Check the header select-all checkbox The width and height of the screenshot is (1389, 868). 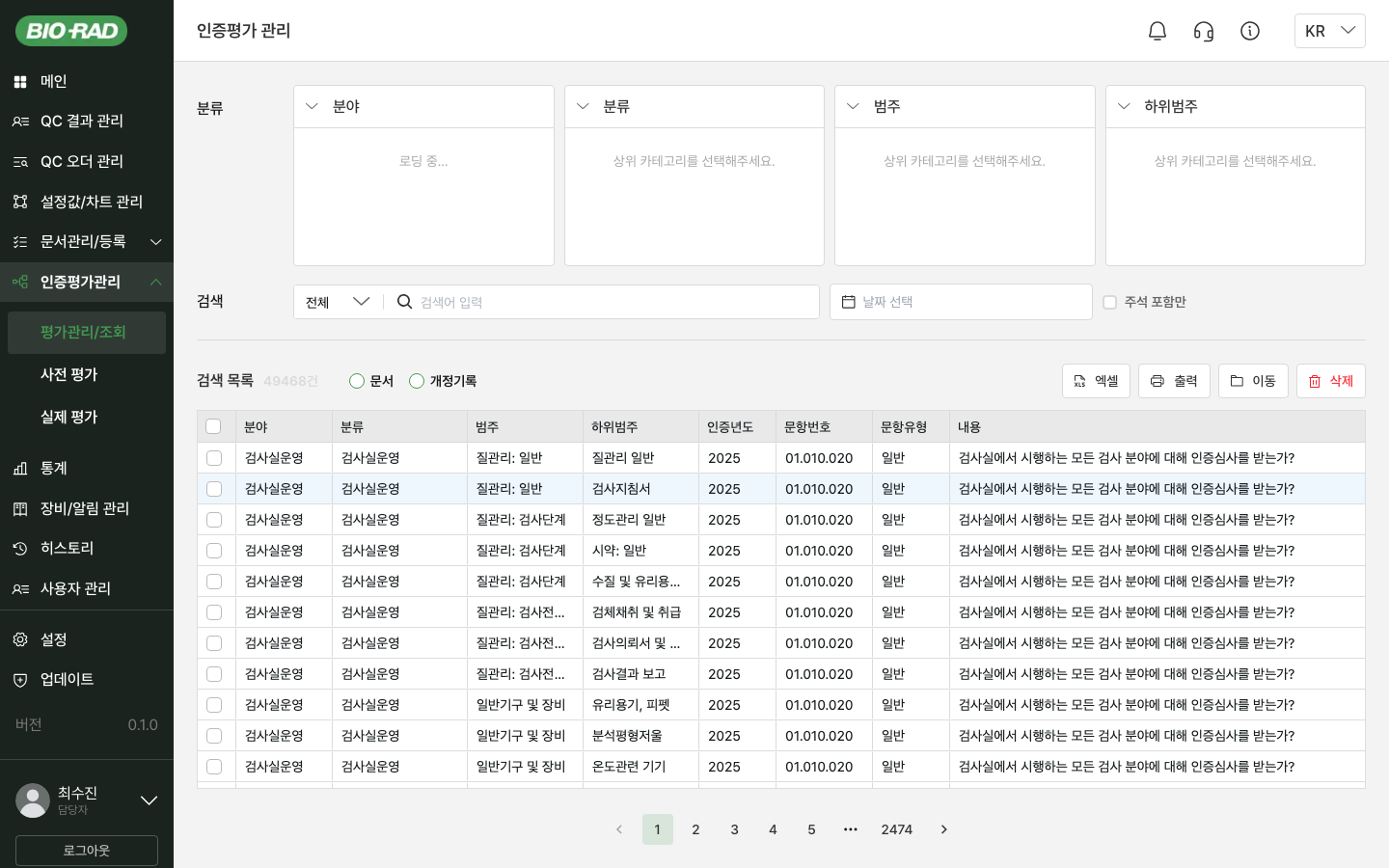214,426
